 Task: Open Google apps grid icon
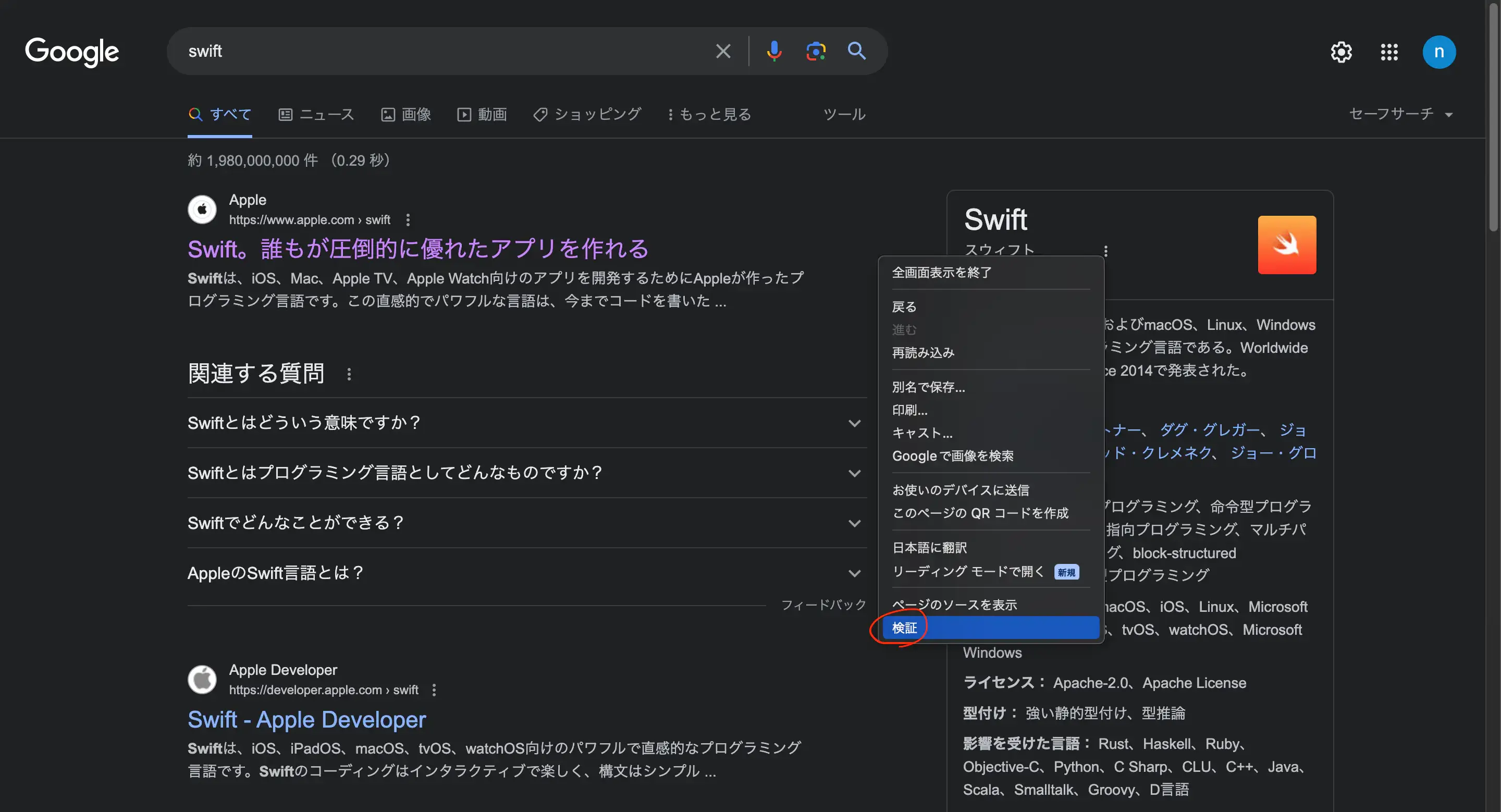tap(1389, 53)
